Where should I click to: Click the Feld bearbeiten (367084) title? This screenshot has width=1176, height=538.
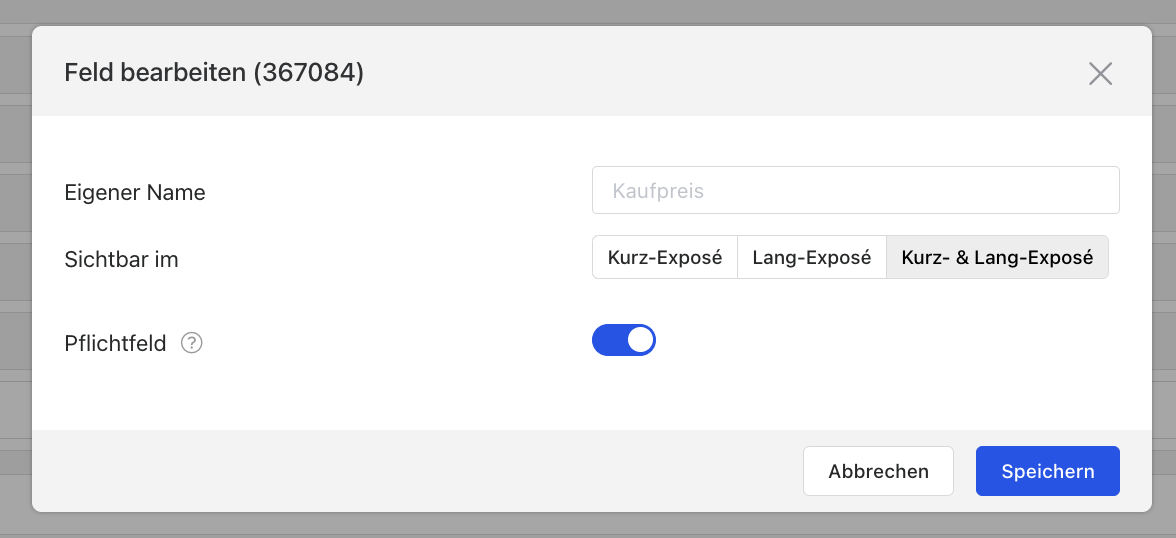214,73
